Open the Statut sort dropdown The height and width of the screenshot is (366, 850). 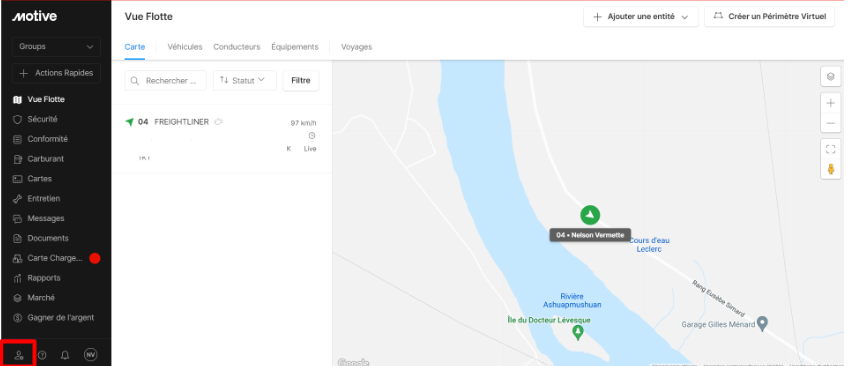click(244, 80)
